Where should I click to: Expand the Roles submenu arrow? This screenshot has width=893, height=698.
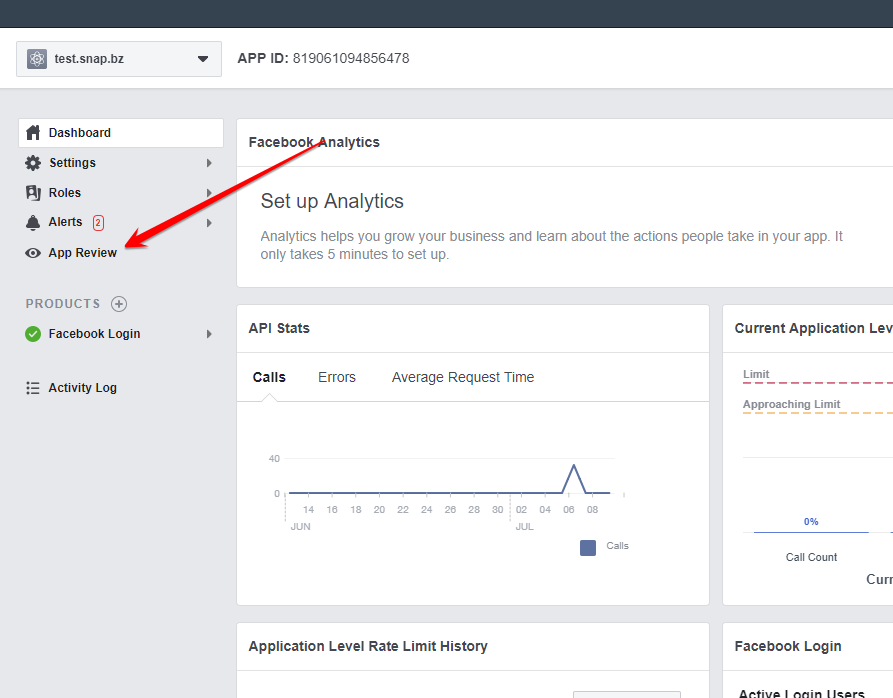point(209,193)
